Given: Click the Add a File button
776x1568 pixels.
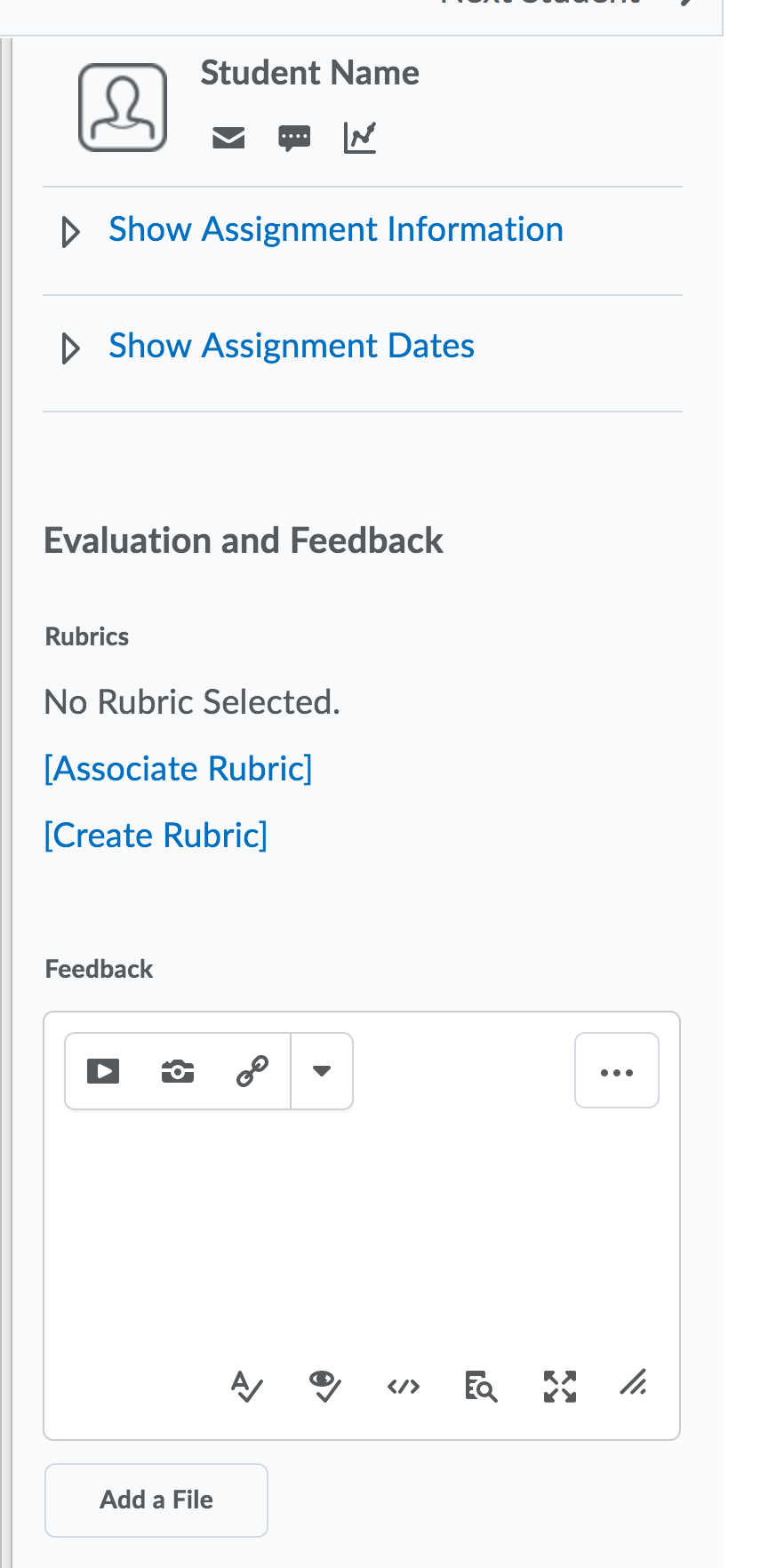Looking at the screenshot, I should point(156,1500).
